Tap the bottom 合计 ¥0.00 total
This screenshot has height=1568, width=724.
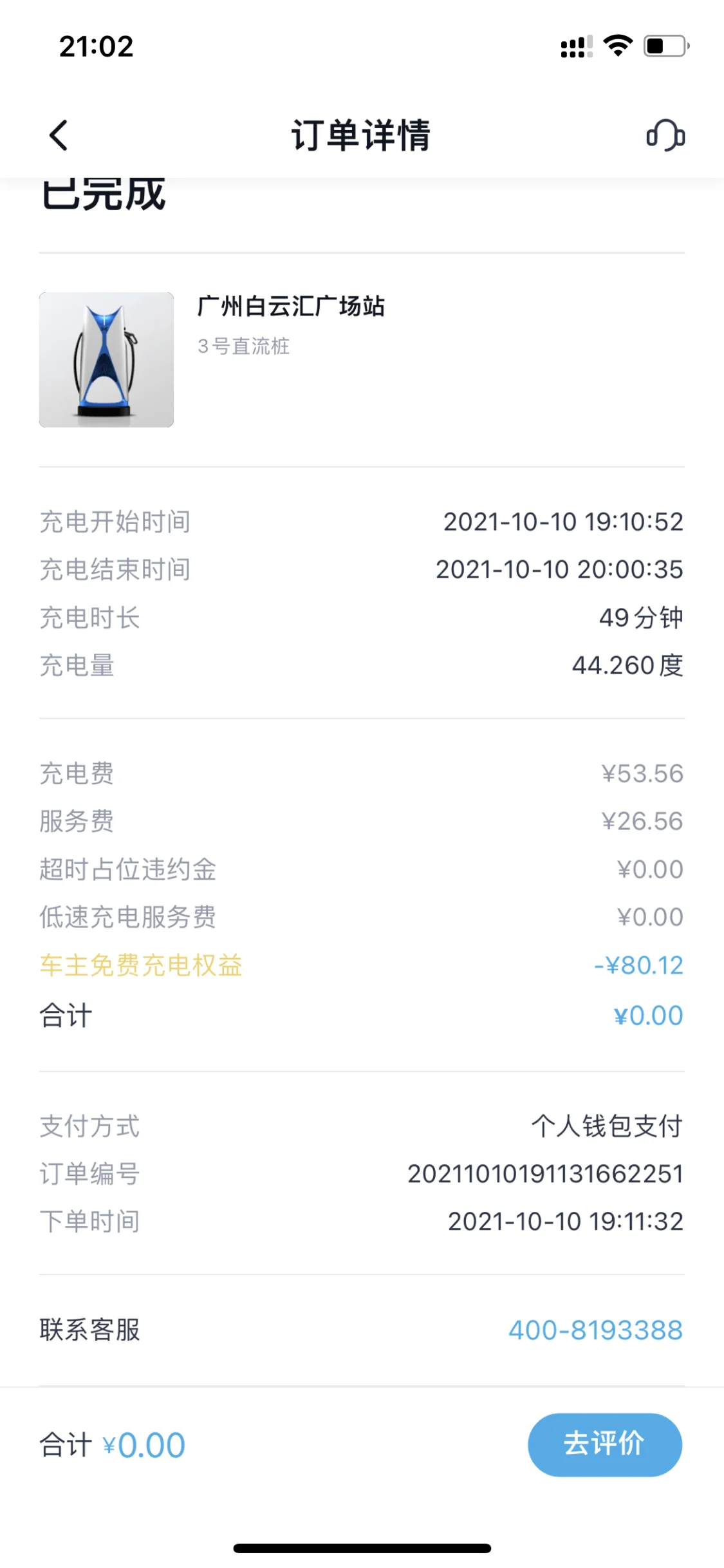pos(113,1445)
